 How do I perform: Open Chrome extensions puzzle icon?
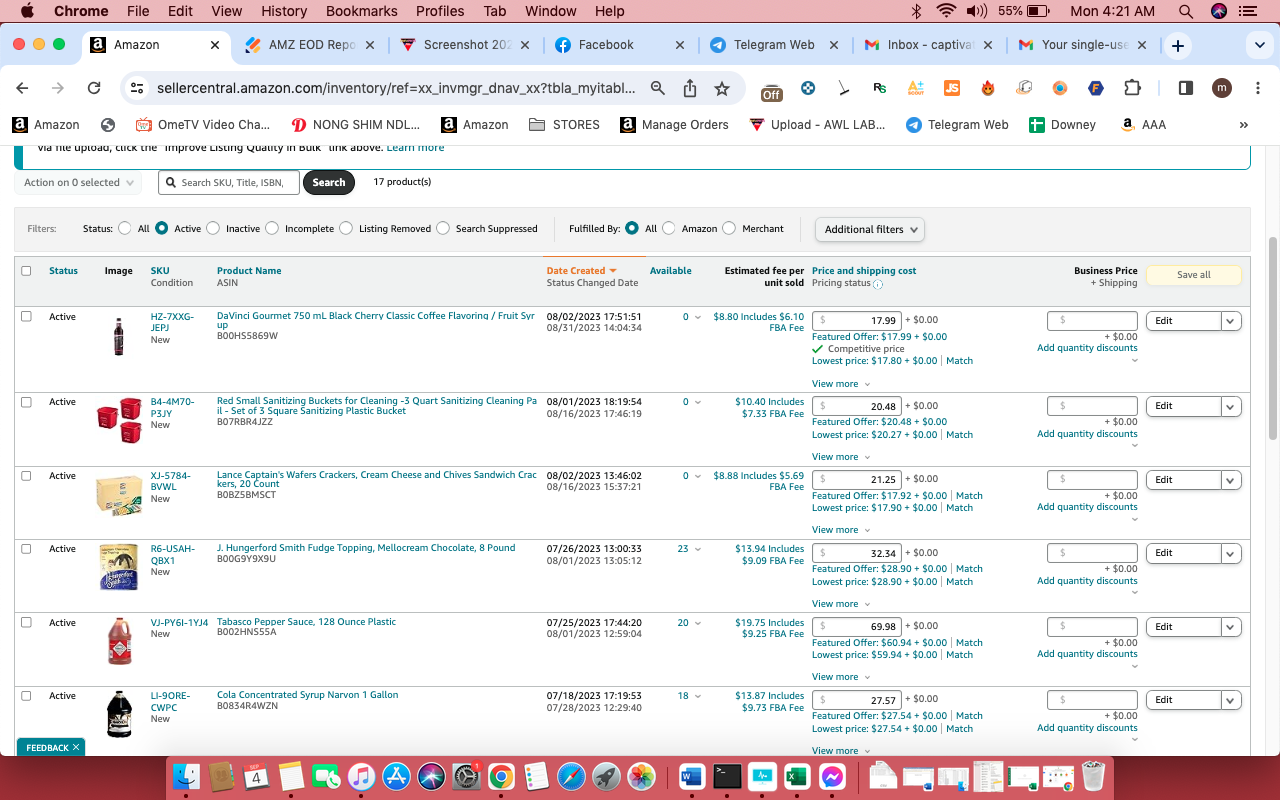point(1132,88)
